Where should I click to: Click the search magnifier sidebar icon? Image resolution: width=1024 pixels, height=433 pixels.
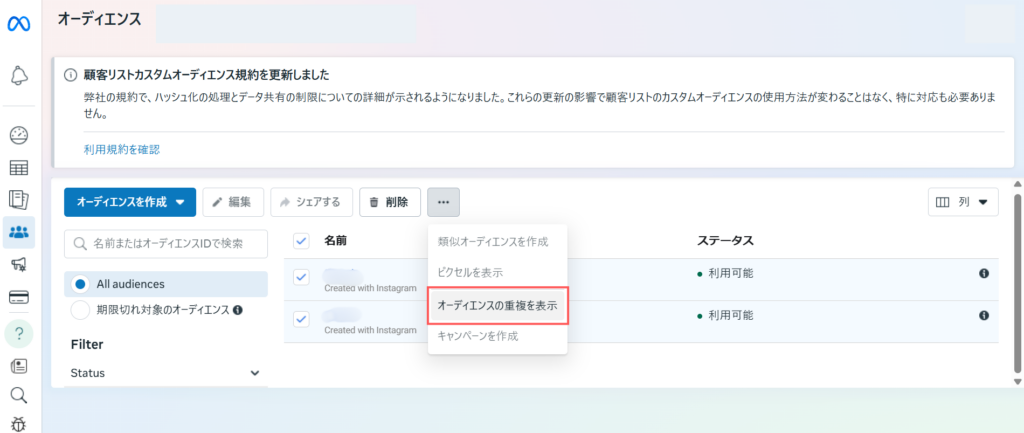18,395
